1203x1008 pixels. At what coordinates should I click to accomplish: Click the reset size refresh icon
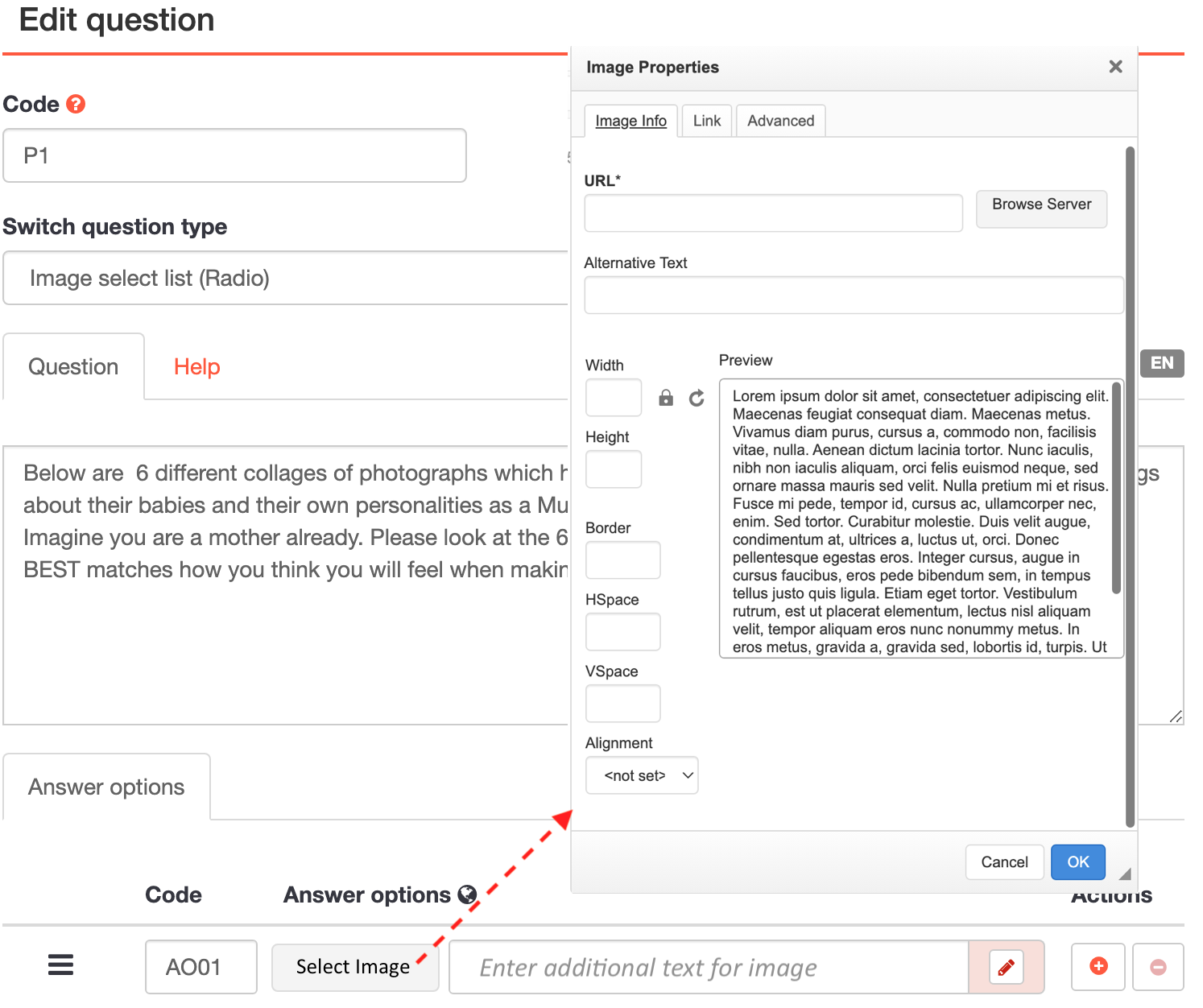pos(697,398)
